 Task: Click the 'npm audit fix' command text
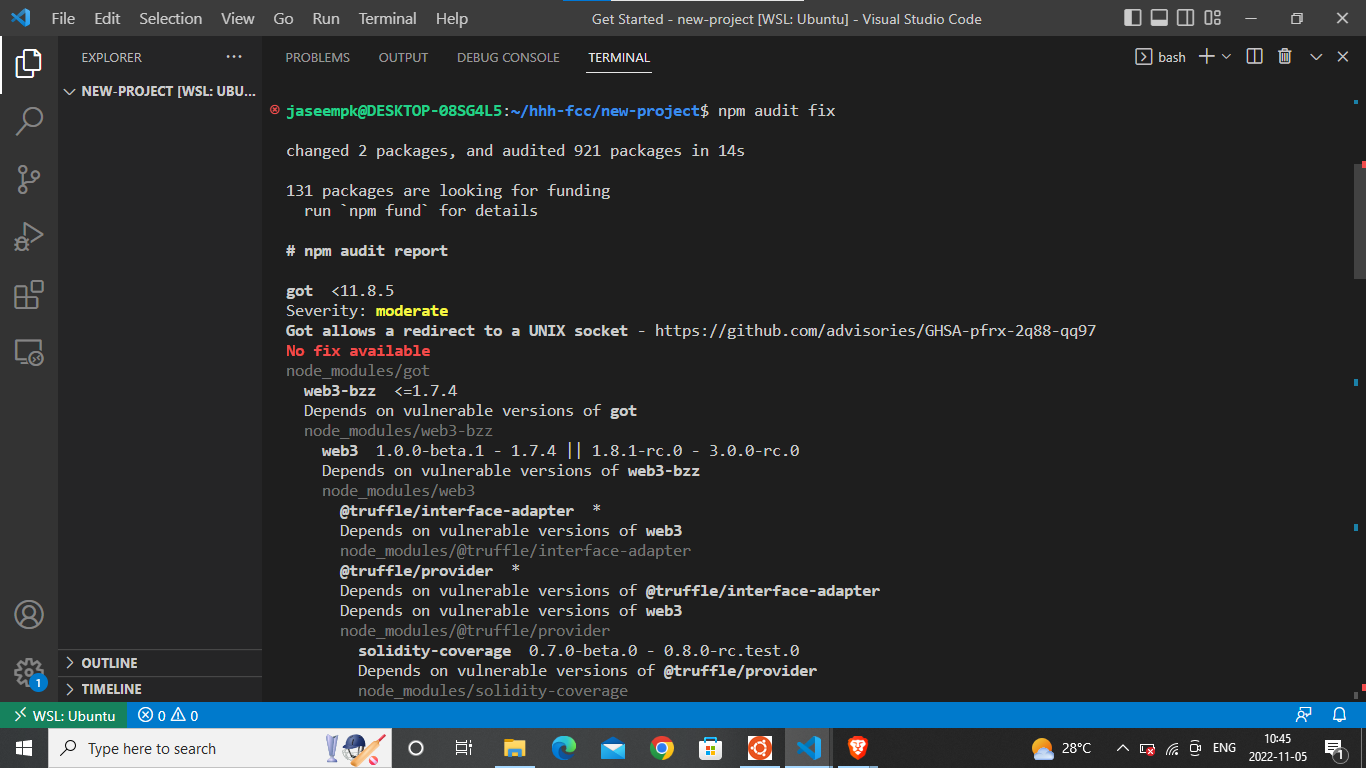(777, 110)
